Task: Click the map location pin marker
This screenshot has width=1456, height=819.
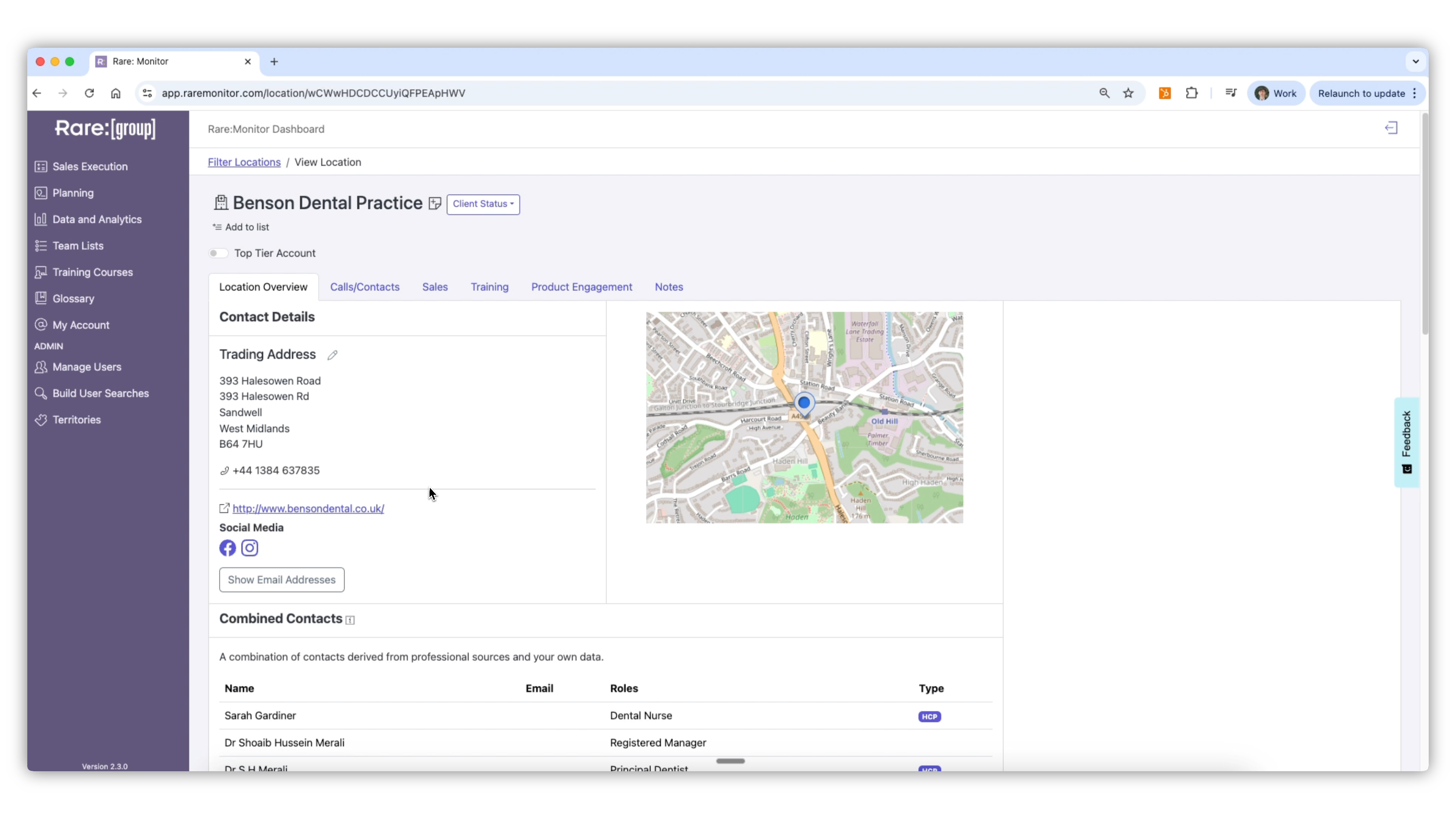Action: click(804, 403)
